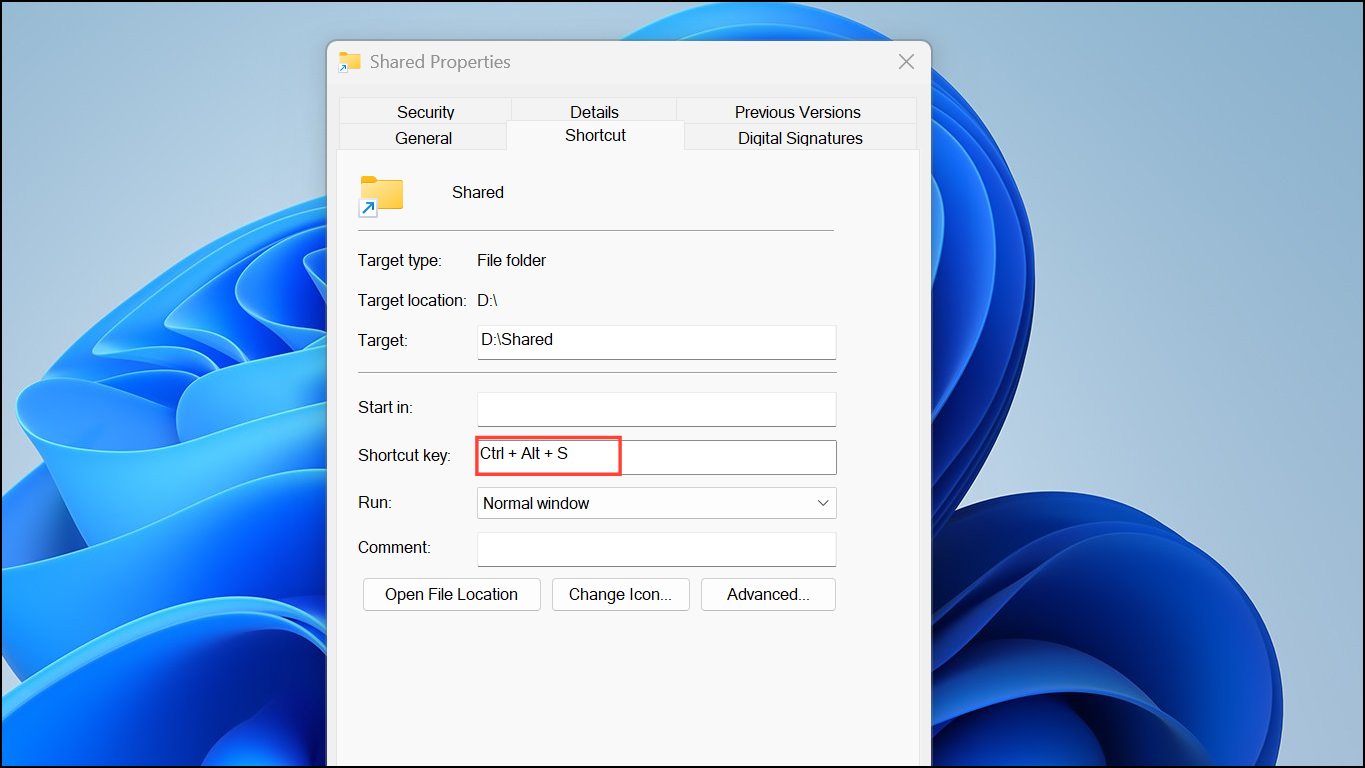Click the 'Start in:' label
Screen dimensions: 1365x768
[385, 407]
